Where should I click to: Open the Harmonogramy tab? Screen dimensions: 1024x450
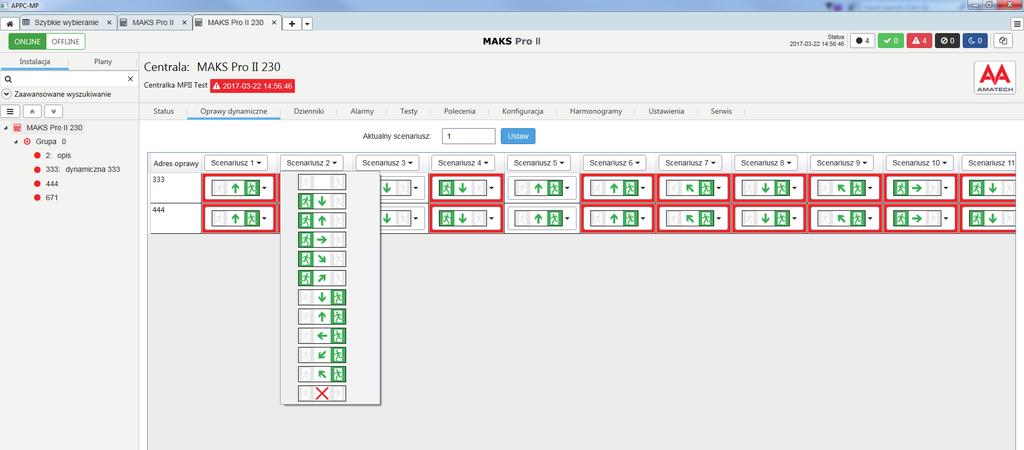[x=596, y=111]
